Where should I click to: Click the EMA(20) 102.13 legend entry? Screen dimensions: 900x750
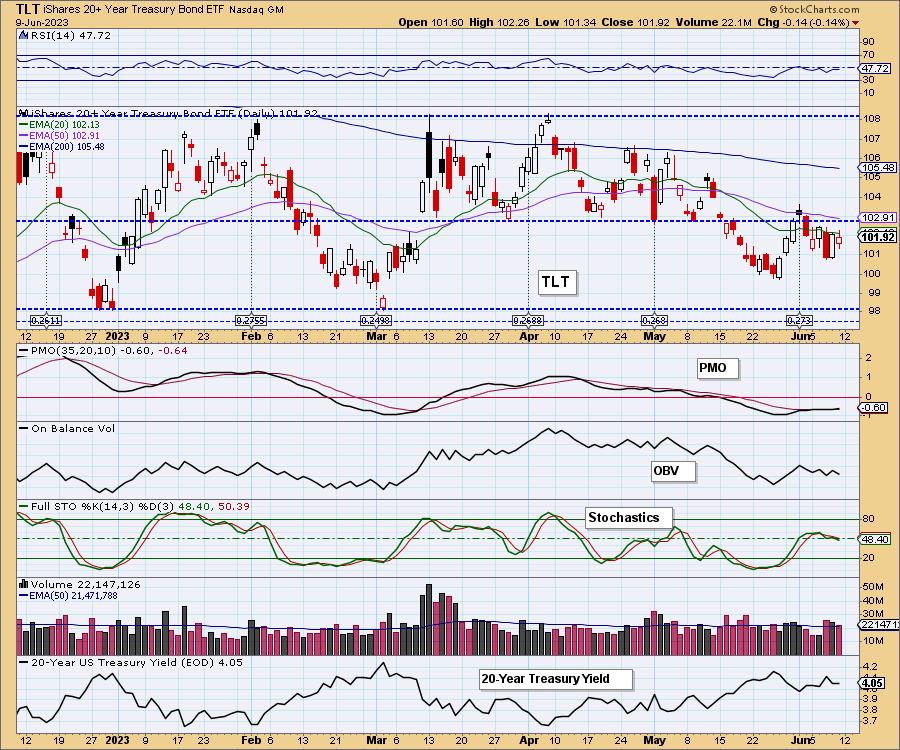tap(64, 125)
